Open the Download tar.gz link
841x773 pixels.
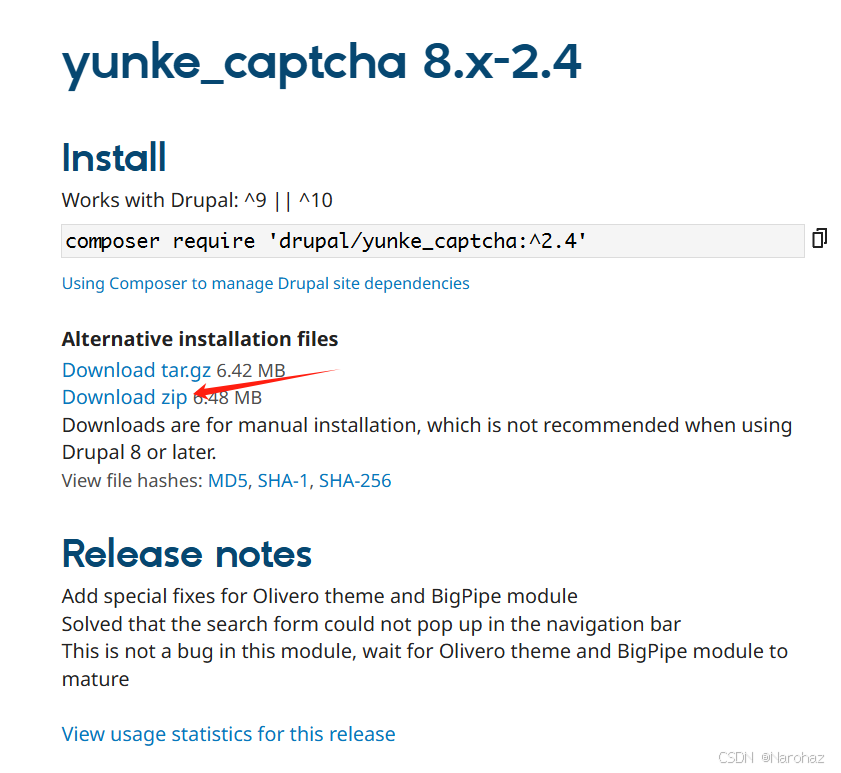pos(136,370)
